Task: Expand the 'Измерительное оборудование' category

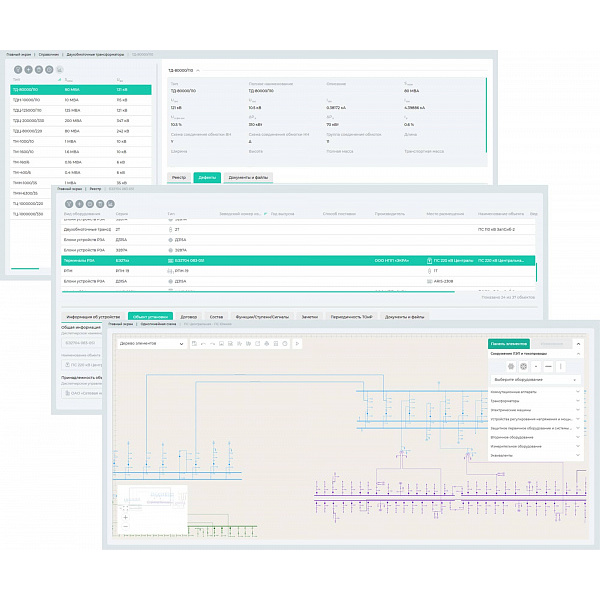Action: click(535, 446)
